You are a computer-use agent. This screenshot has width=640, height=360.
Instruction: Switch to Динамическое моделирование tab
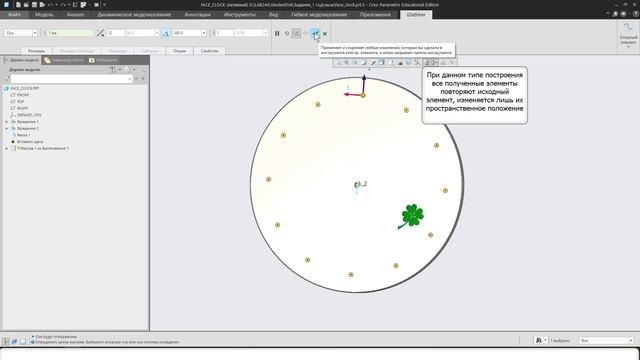[134, 14]
